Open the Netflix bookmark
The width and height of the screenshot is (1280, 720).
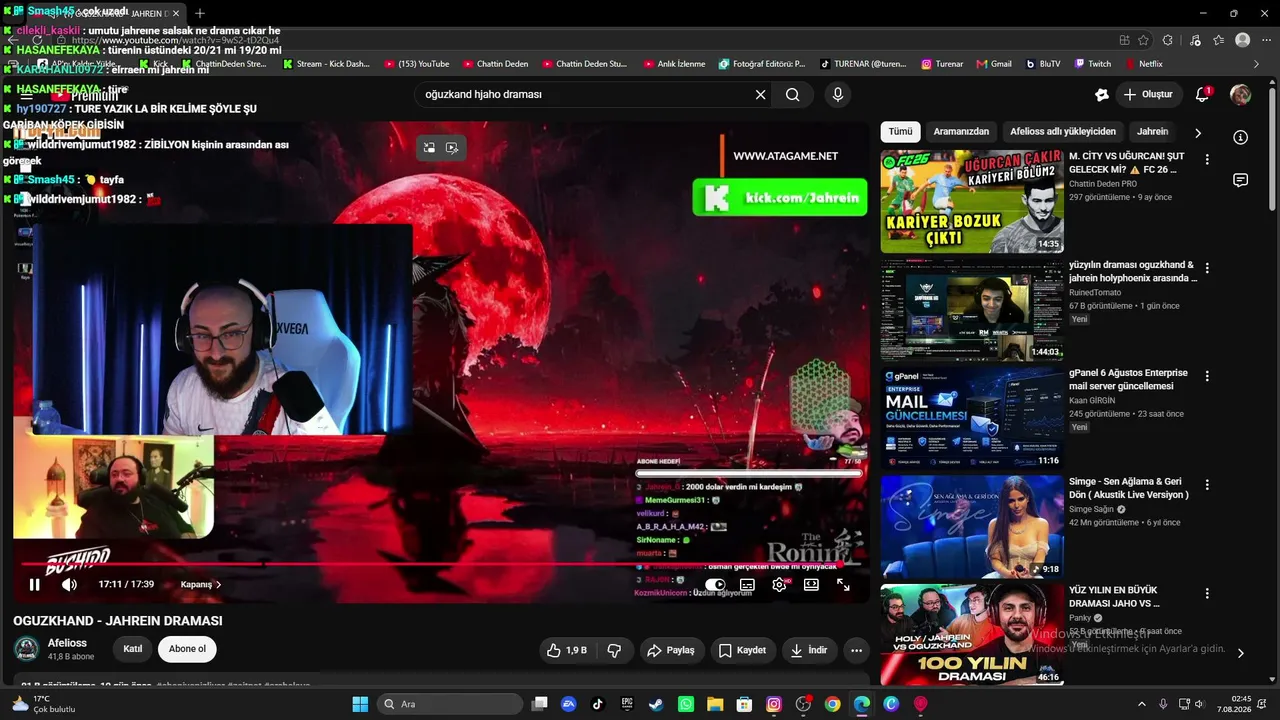coord(1144,64)
